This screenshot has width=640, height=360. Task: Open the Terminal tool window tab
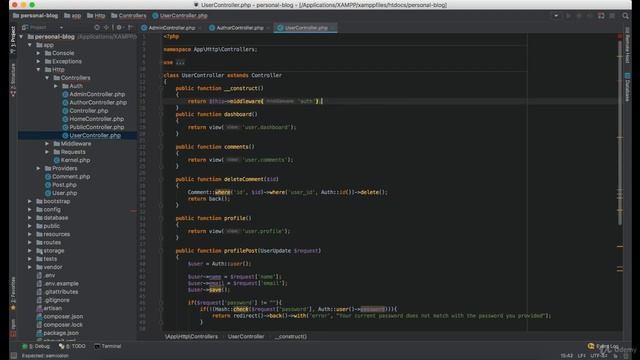[108, 346]
